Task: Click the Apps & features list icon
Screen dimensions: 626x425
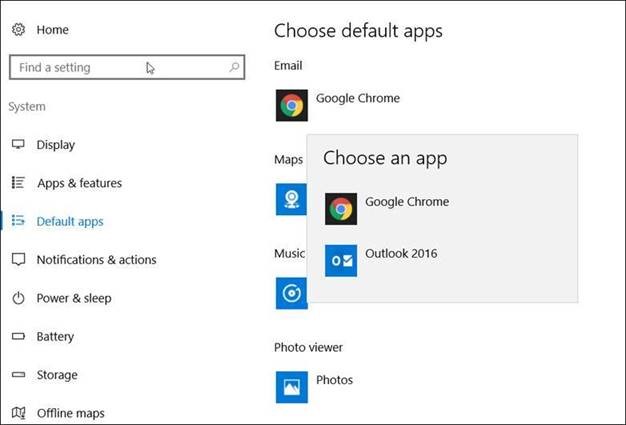Action: pyautogui.click(x=18, y=182)
